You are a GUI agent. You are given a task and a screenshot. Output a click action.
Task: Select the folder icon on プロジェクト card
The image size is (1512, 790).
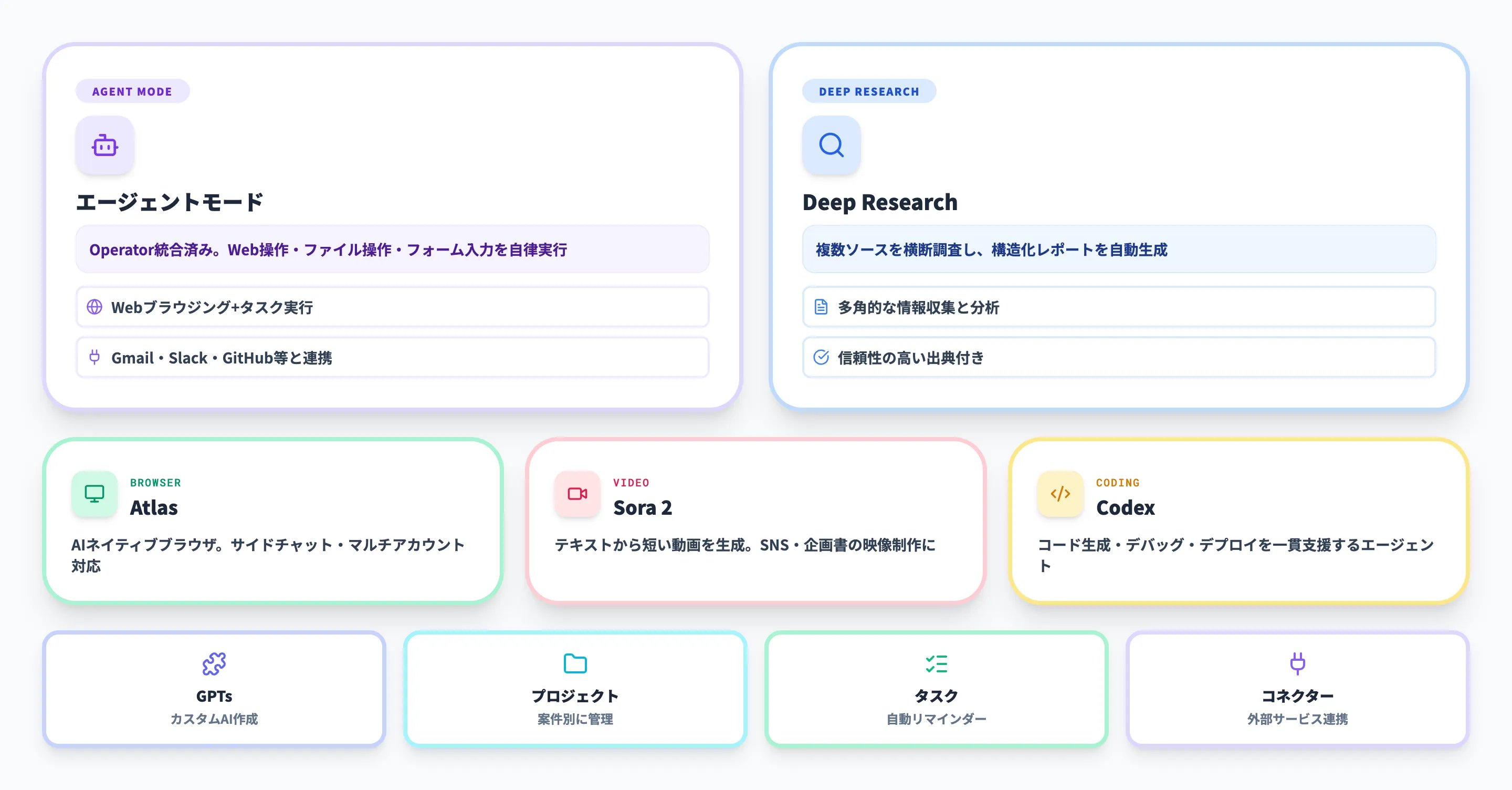click(575, 664)
